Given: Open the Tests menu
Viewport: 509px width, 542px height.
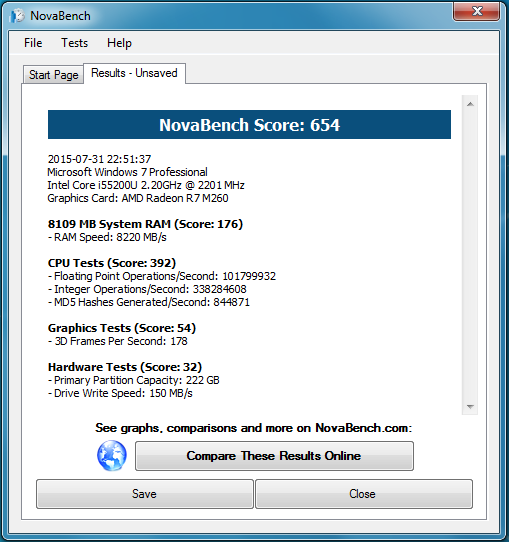Looking at the screenshot, I should point(75,43).
